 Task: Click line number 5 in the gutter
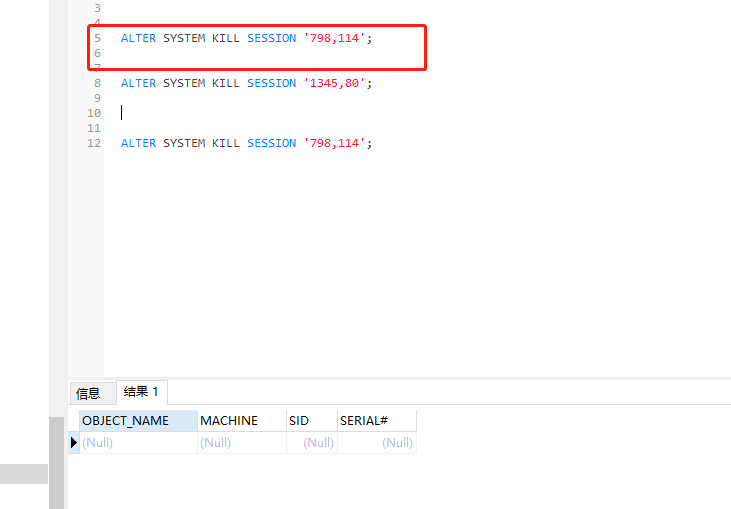click(x=97, y=38)
